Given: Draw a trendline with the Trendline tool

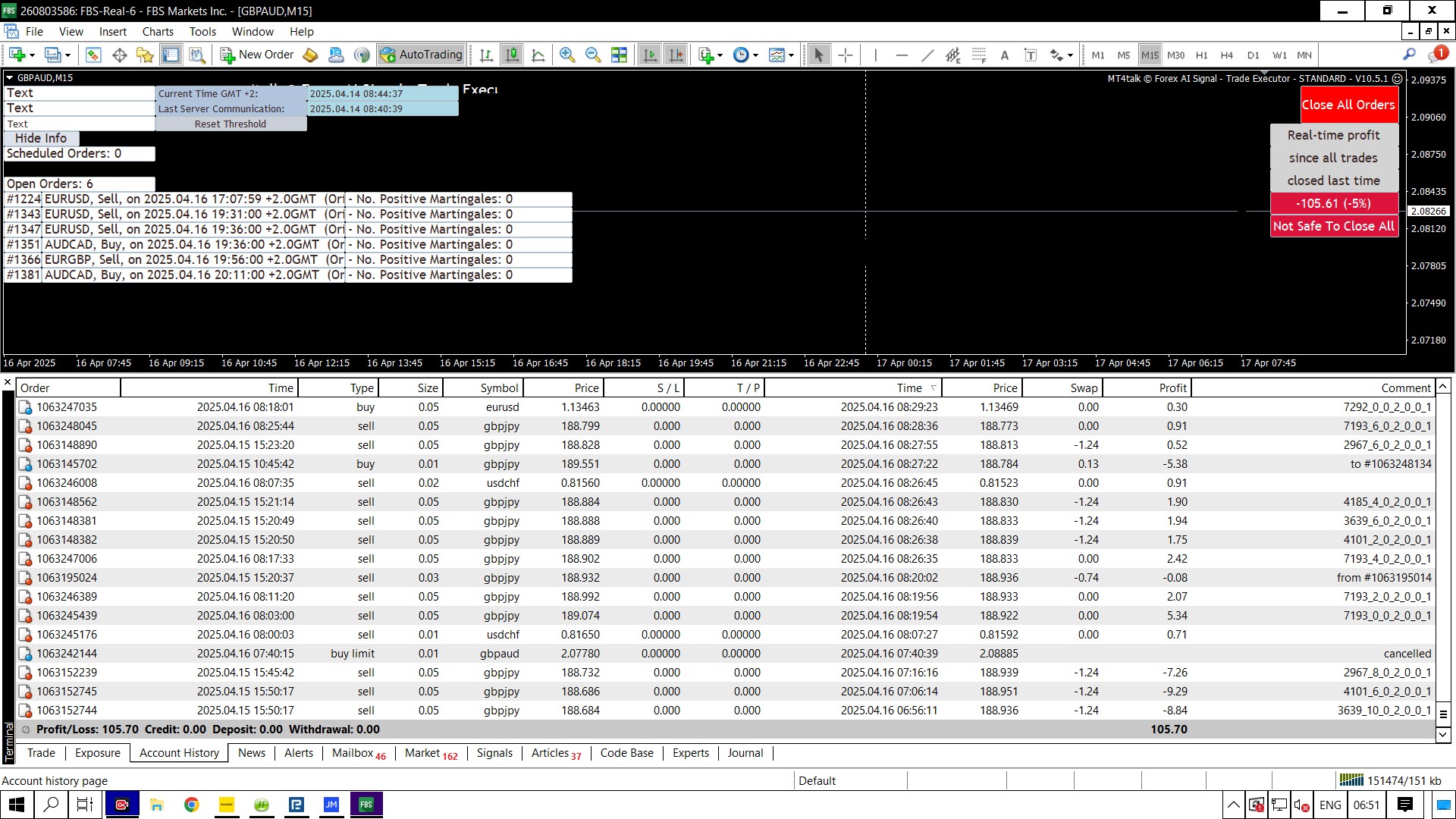Looking at the screenshot, I should point(927,55).
